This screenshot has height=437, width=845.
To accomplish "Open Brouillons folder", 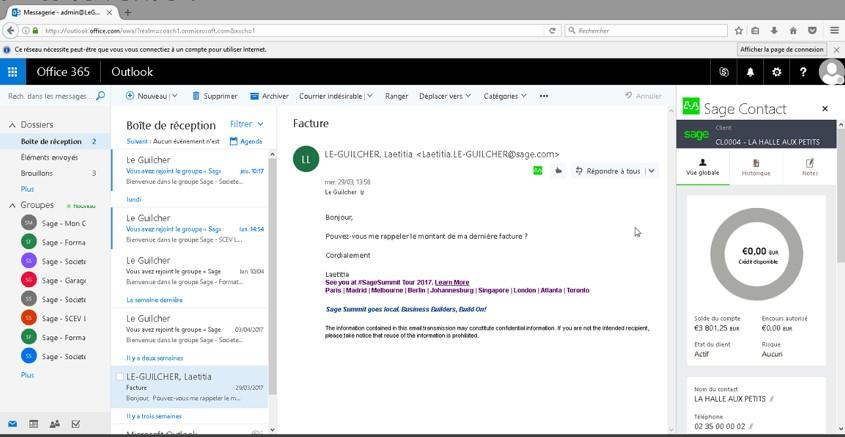I will tap(54, 174).
